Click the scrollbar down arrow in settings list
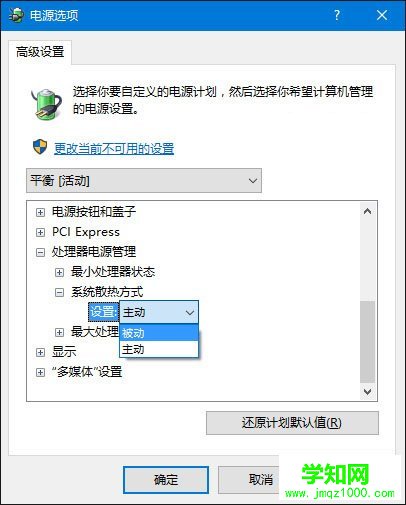Viewport: 406px width, 505px height. pos(368,391)
